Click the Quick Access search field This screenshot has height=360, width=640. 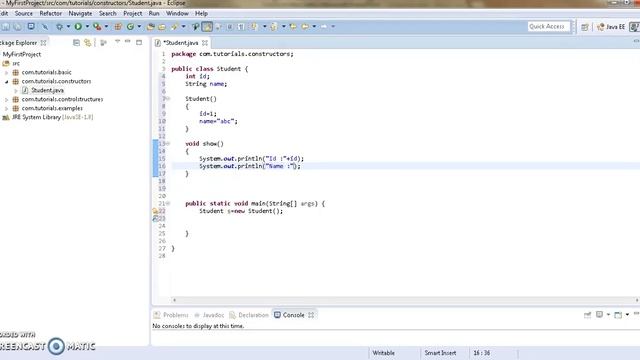[549, 27]
